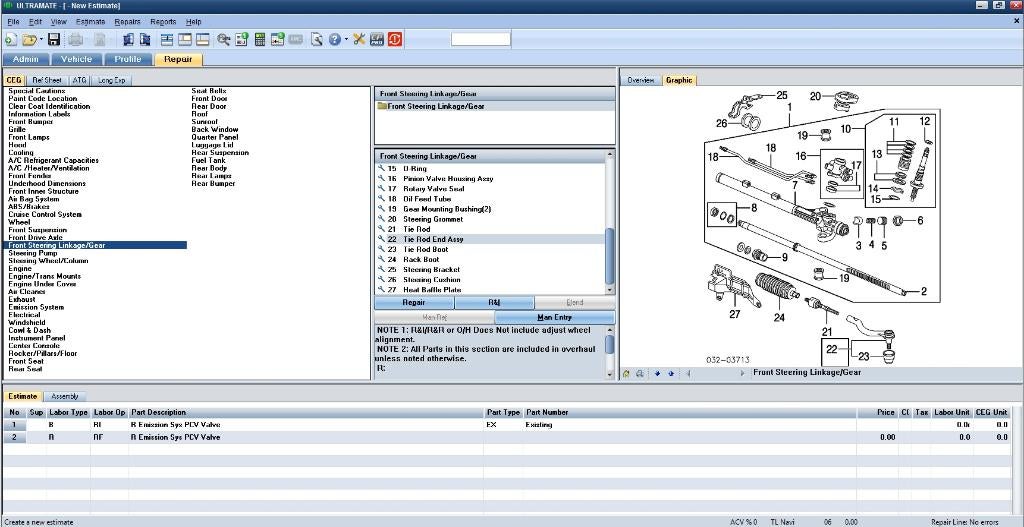The height and width of the screenshot is (527, 1024).
Task: Open the Estimate menu
Action: [90, 22]
